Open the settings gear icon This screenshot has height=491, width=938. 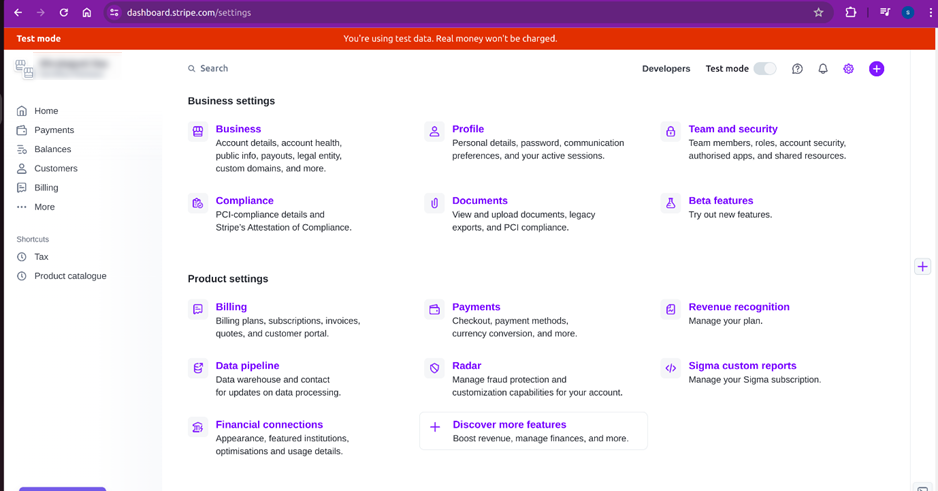[849, 69]
